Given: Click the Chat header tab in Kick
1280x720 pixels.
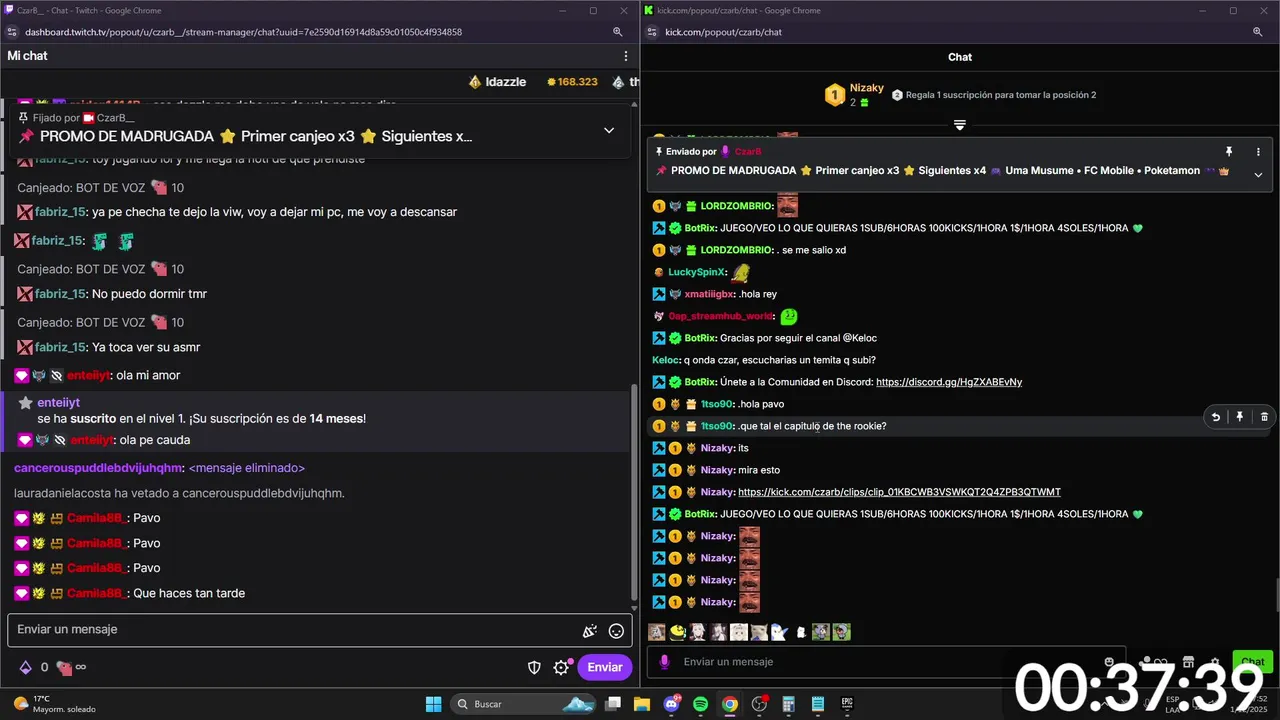Looking at the screenshot, I should tap(960, 57).
